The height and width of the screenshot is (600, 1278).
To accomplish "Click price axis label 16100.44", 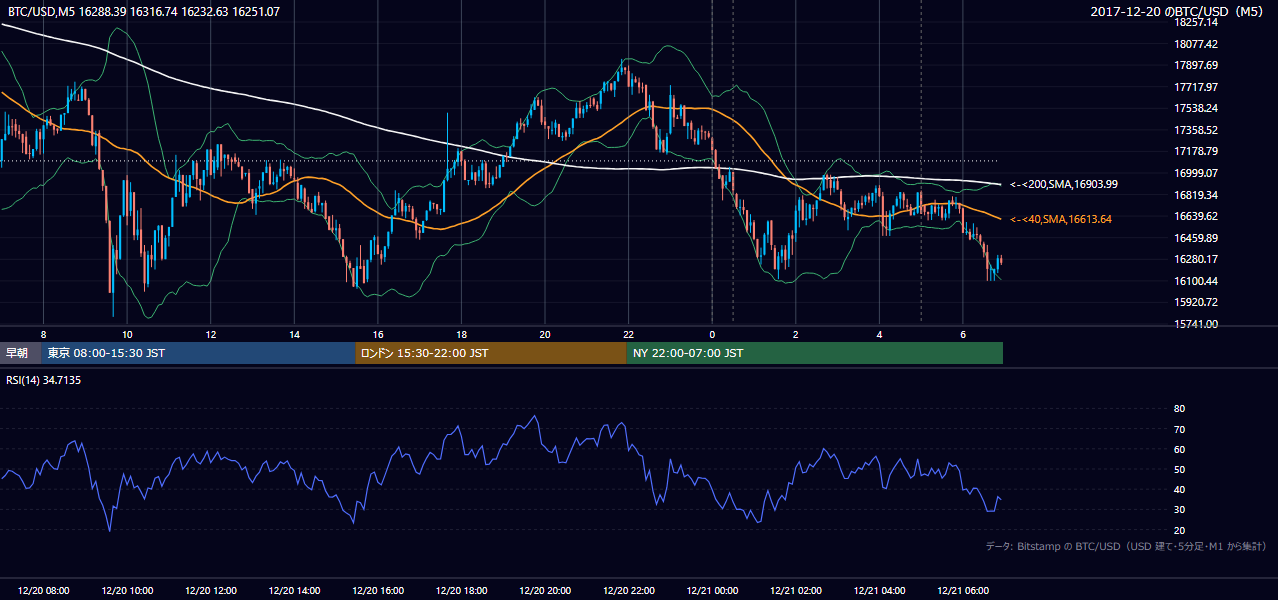I will [1196, 281].
